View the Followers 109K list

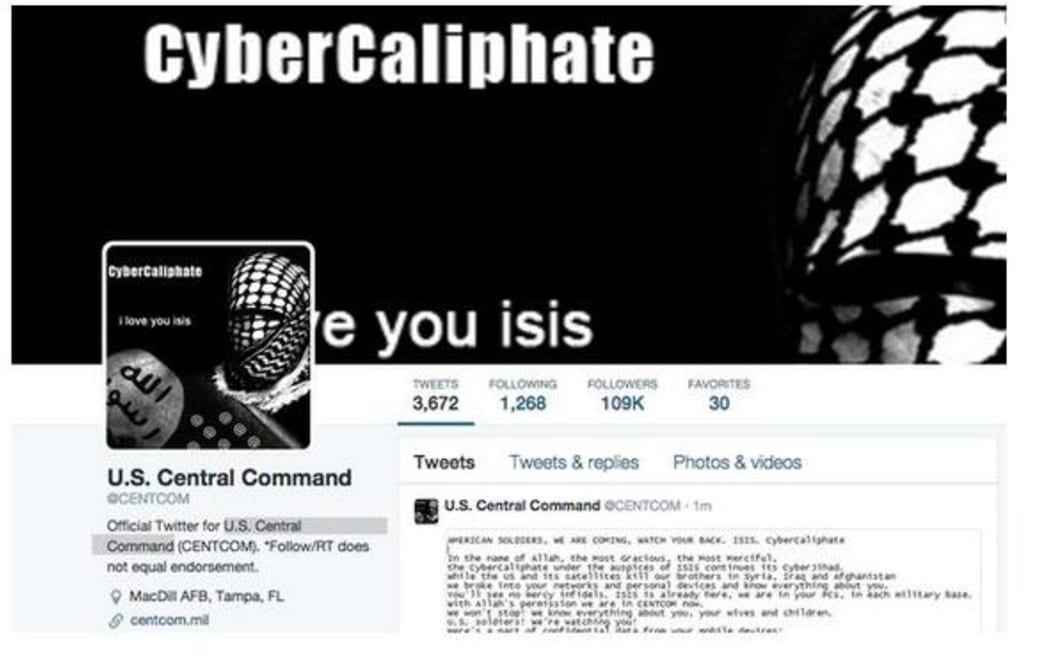622,395
